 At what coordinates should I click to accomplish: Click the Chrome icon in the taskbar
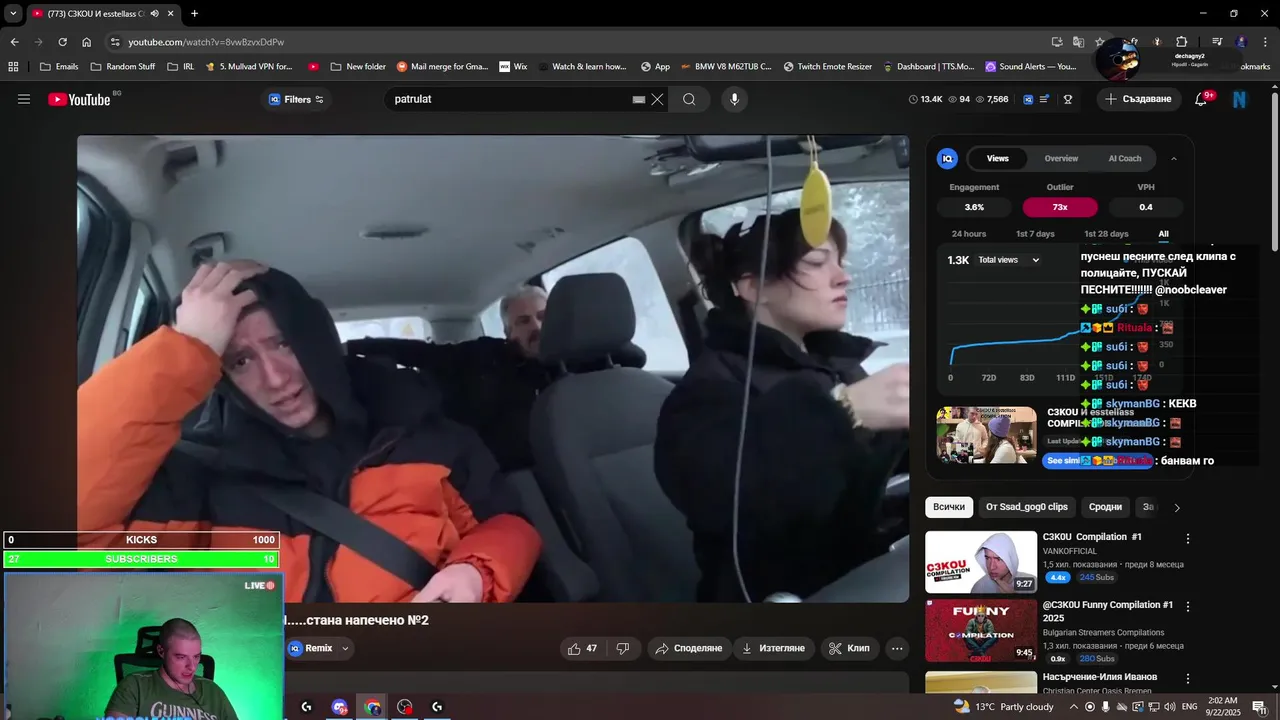(372, 707)
